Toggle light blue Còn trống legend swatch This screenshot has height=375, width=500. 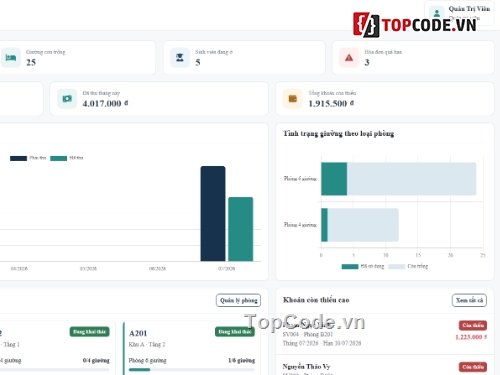(x=397, y=266)
